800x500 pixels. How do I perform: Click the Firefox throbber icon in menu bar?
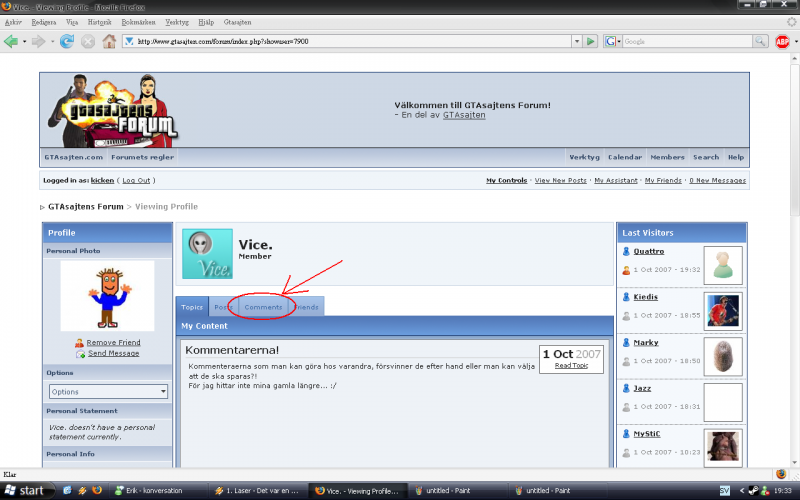(x=791, y=22)
